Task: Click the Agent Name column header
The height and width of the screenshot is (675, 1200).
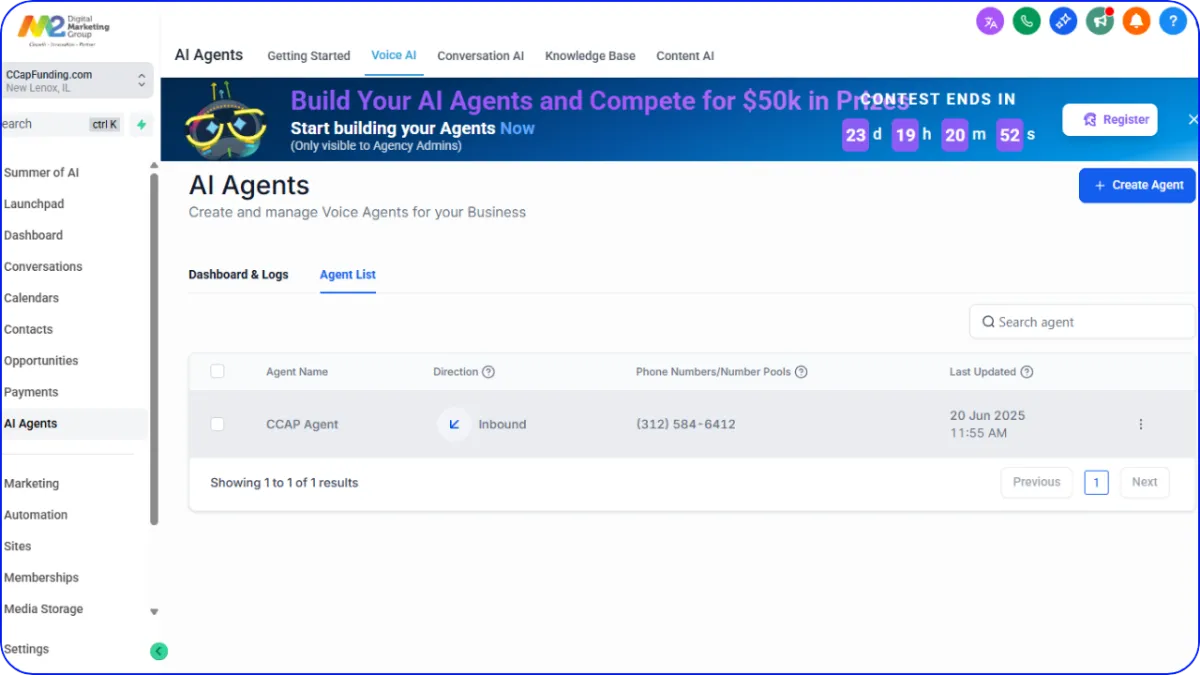Action: (297, 372)
